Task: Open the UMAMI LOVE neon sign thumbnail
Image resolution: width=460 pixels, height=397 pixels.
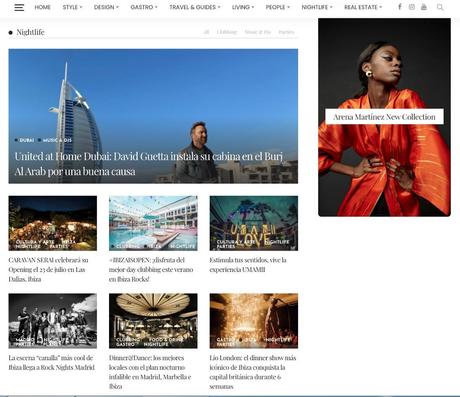Action: click(x=254, y=223)
